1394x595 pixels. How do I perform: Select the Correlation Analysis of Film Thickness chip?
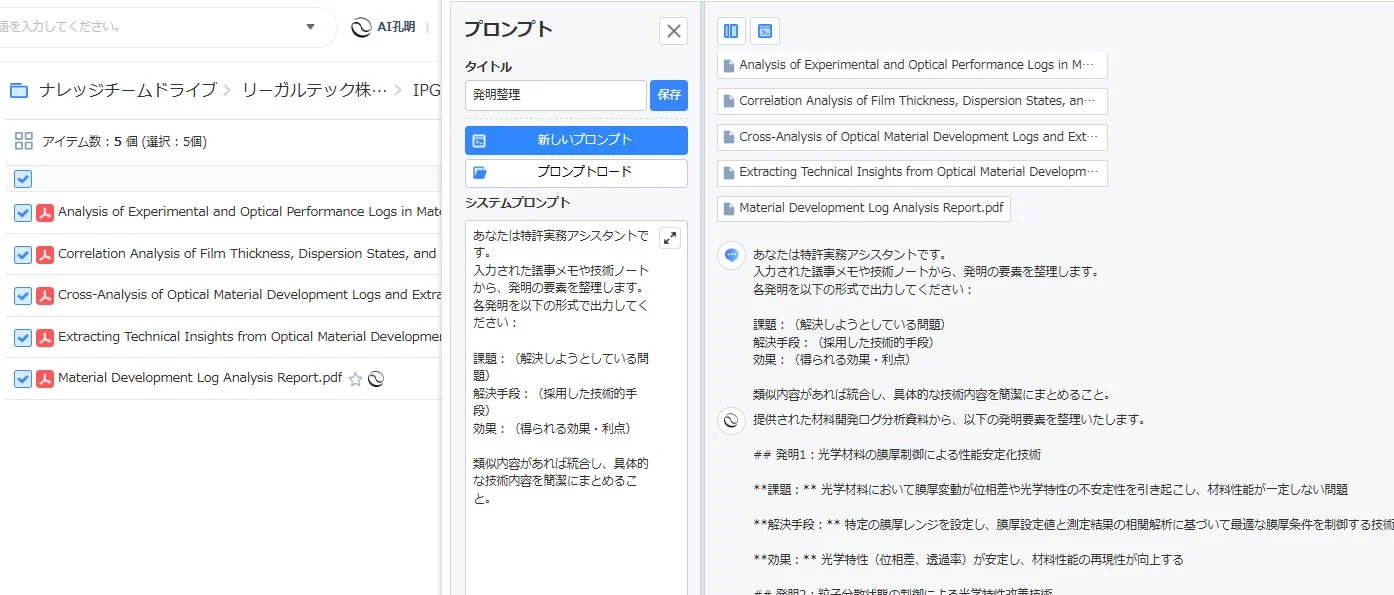coord(910,100)
